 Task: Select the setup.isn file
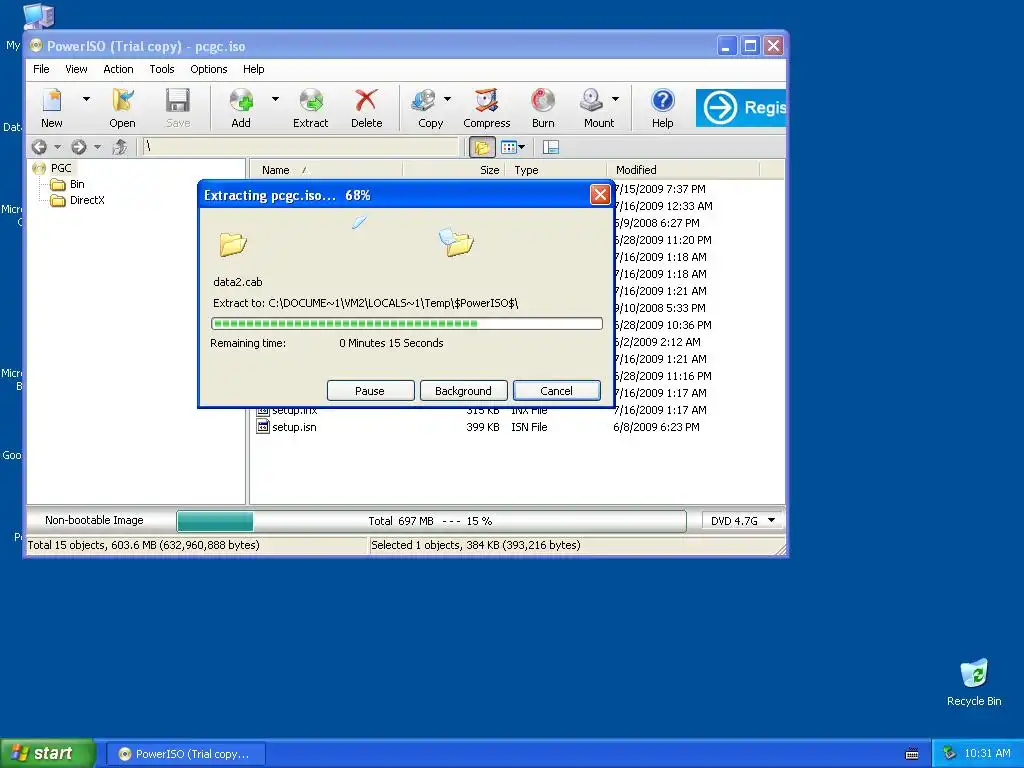(294, 427)
